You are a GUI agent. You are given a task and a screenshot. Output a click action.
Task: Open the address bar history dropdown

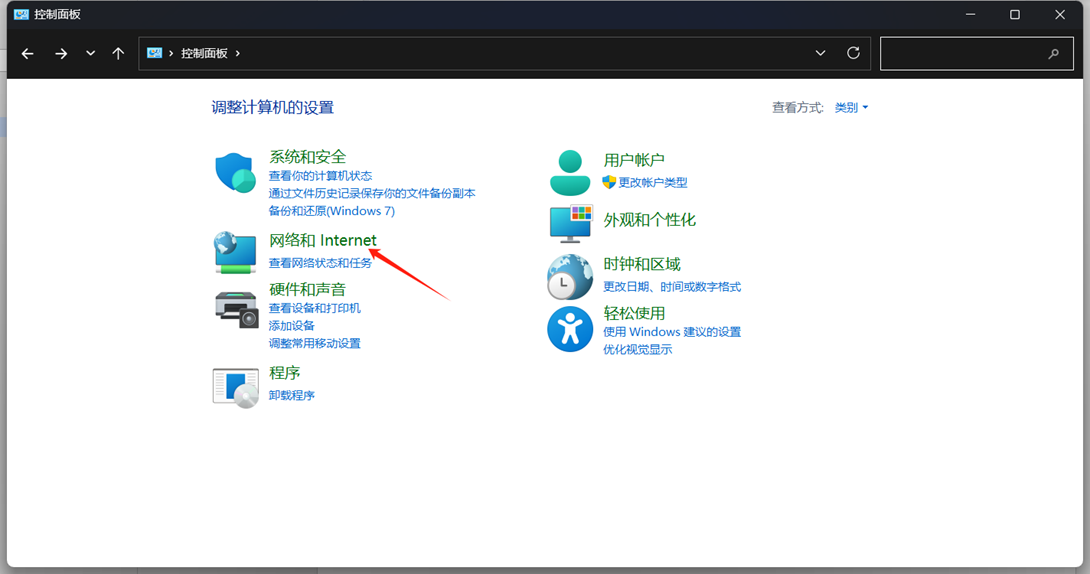[821, 53]
